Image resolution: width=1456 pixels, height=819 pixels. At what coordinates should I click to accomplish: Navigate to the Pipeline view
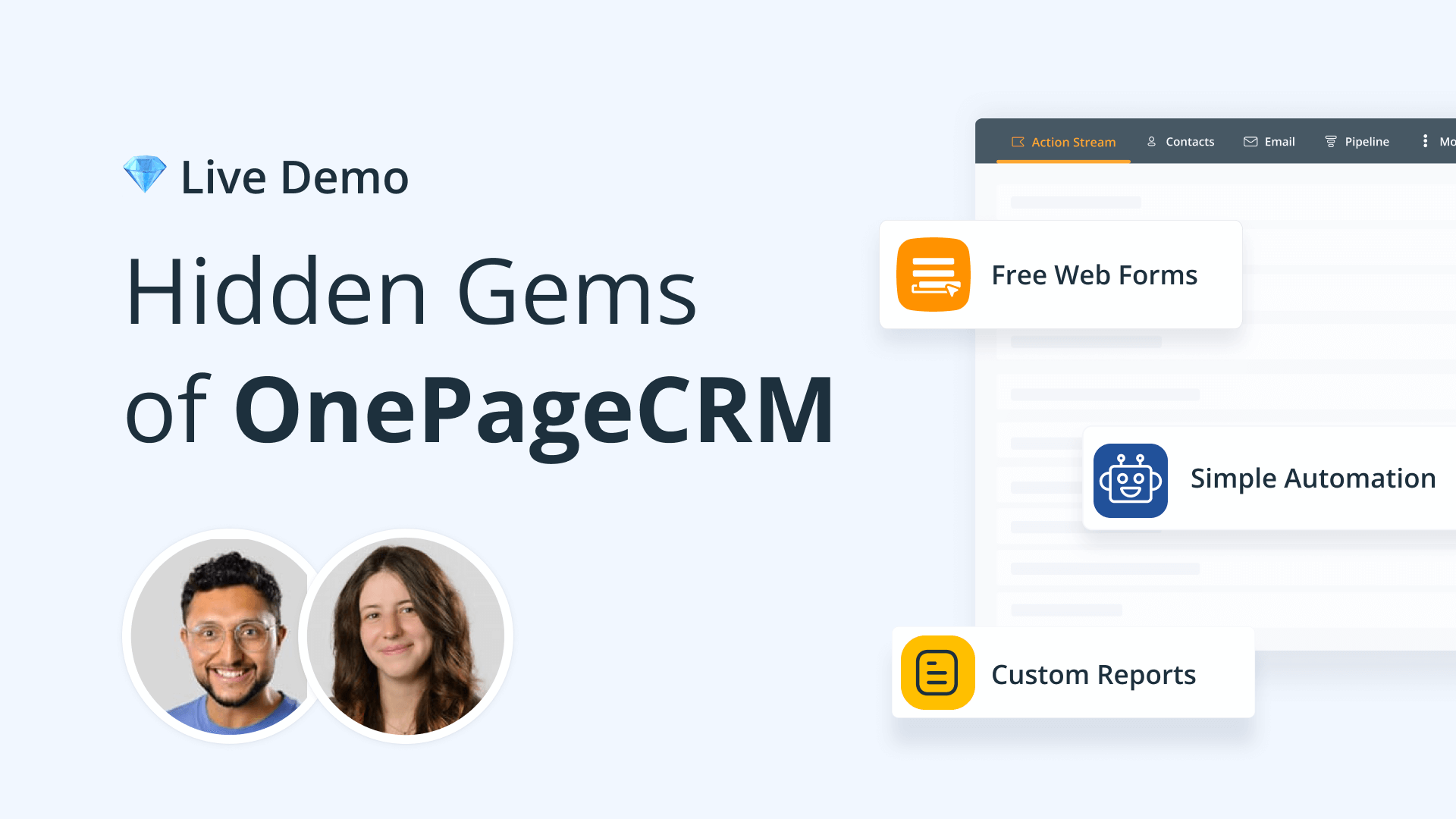pos(1357,141)
